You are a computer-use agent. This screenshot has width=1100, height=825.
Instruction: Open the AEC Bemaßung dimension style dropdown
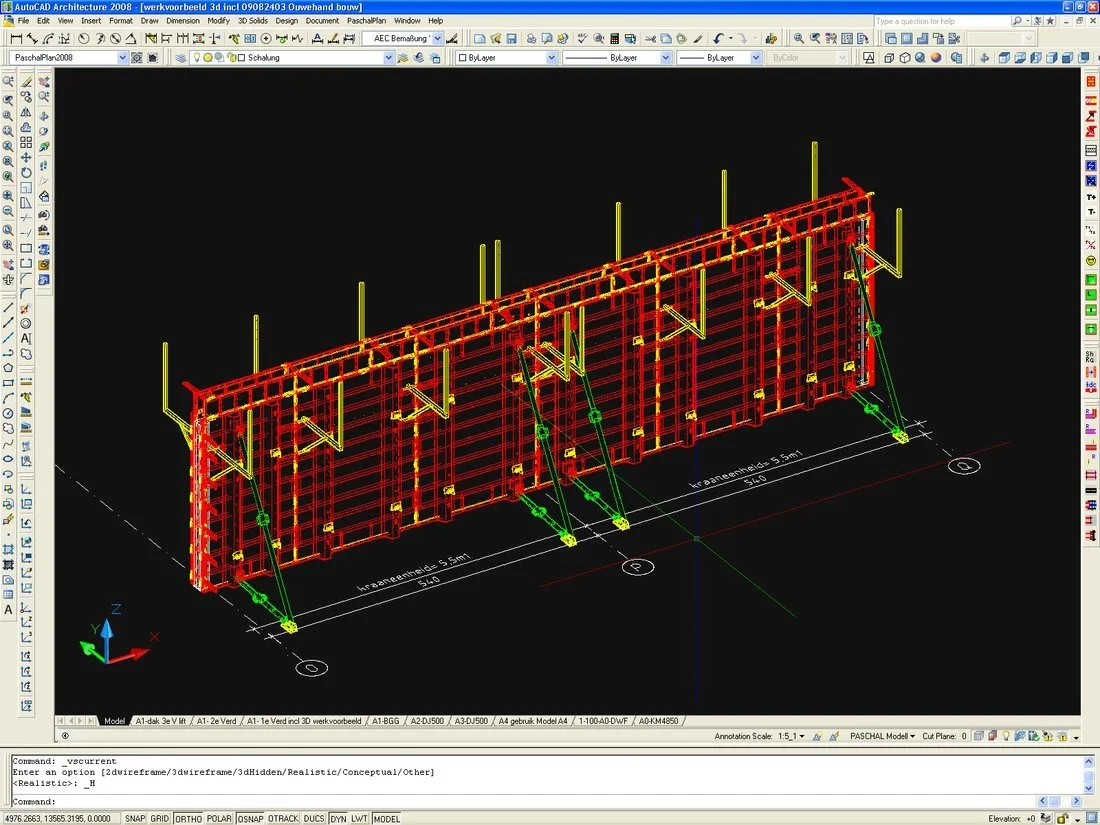tap(438, 39)
